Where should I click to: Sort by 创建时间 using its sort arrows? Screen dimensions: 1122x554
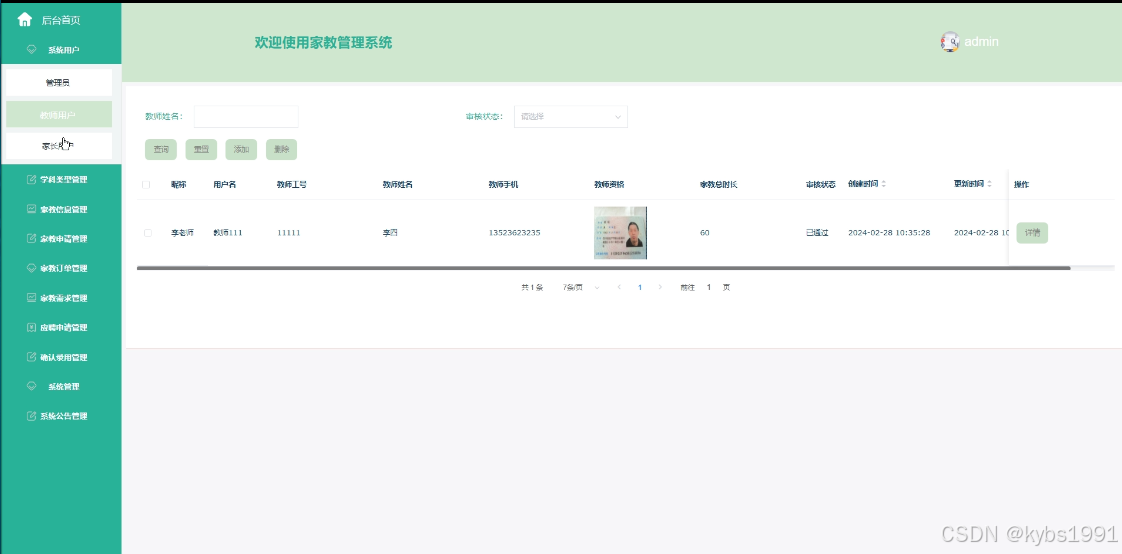(884, 184)
